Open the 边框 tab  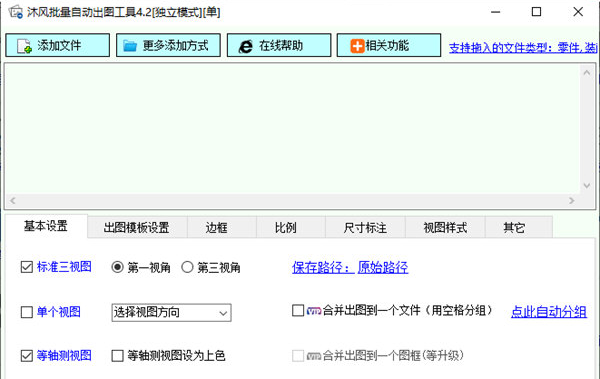pyautogui.click(x=222, y=227)
